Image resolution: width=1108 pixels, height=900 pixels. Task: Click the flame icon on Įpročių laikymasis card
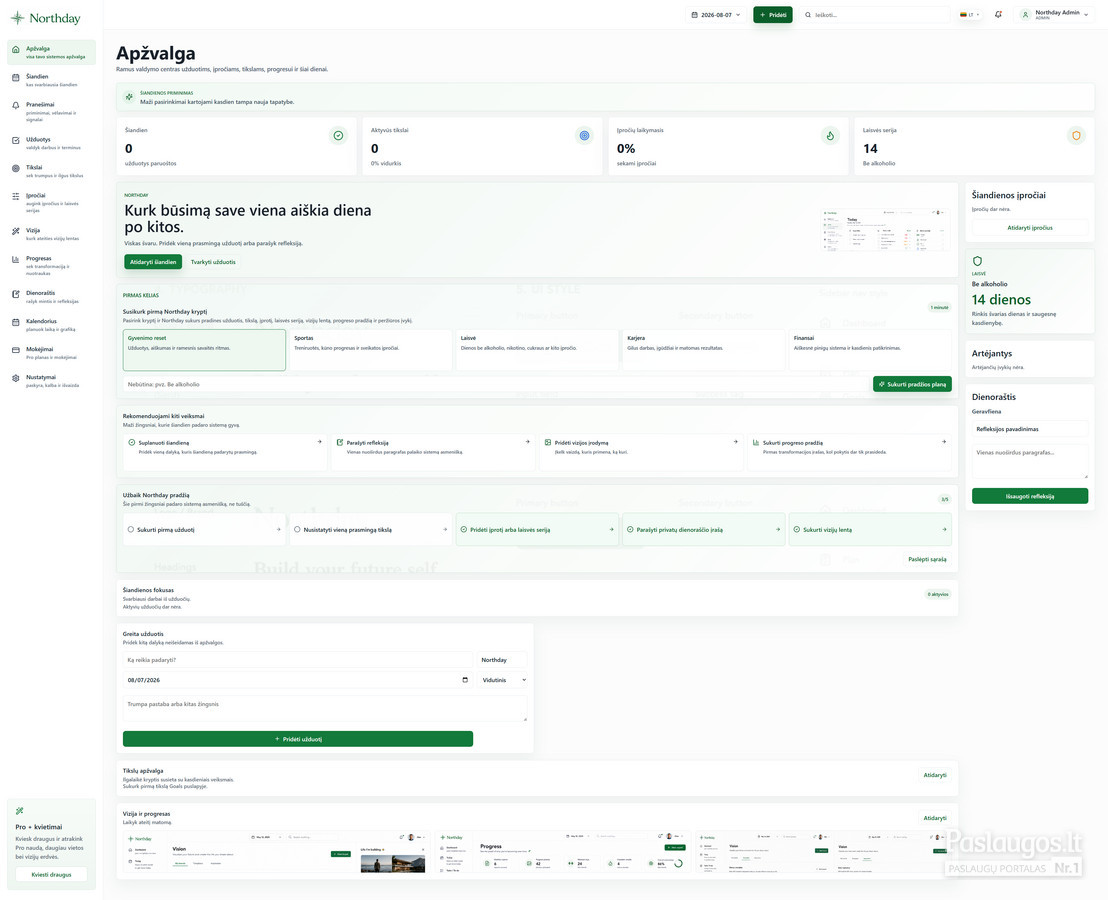(x=830, y=136)
